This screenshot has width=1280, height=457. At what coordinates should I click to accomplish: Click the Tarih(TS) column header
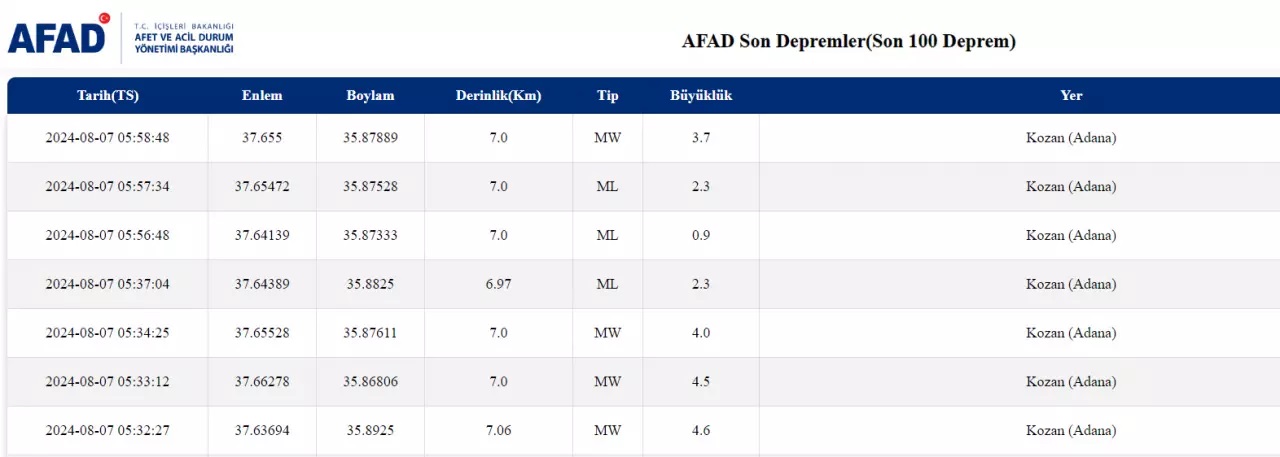point(108,96)
